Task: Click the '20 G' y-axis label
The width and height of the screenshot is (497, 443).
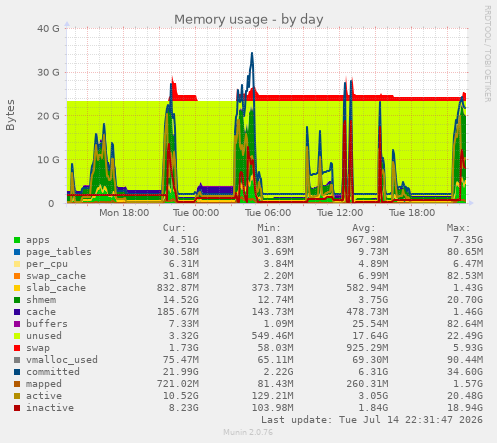Action: pos(48,116)
